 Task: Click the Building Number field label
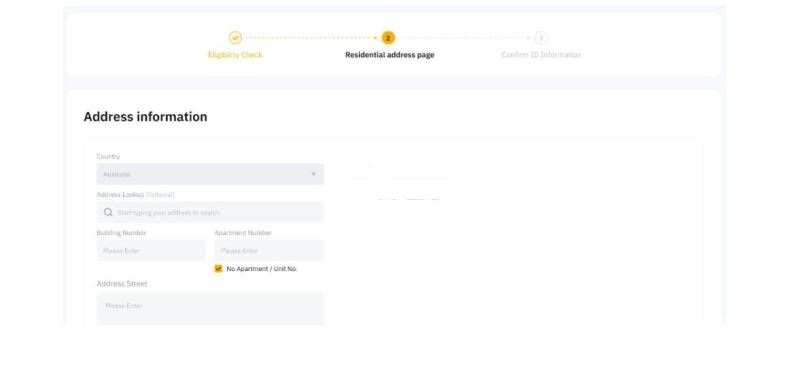(121, 233)
